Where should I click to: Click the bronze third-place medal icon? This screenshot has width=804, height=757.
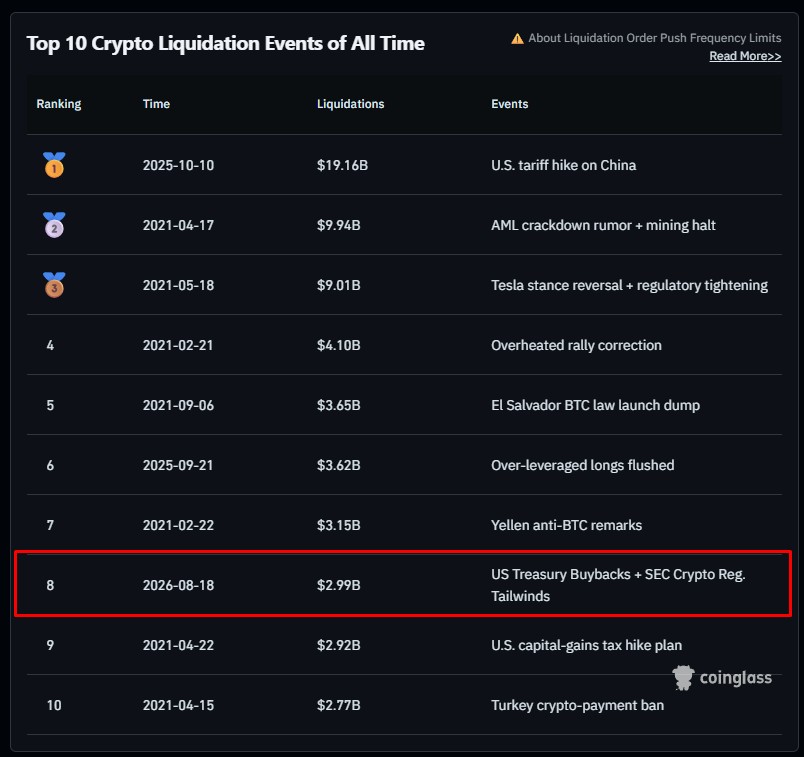tap(54, 285)
